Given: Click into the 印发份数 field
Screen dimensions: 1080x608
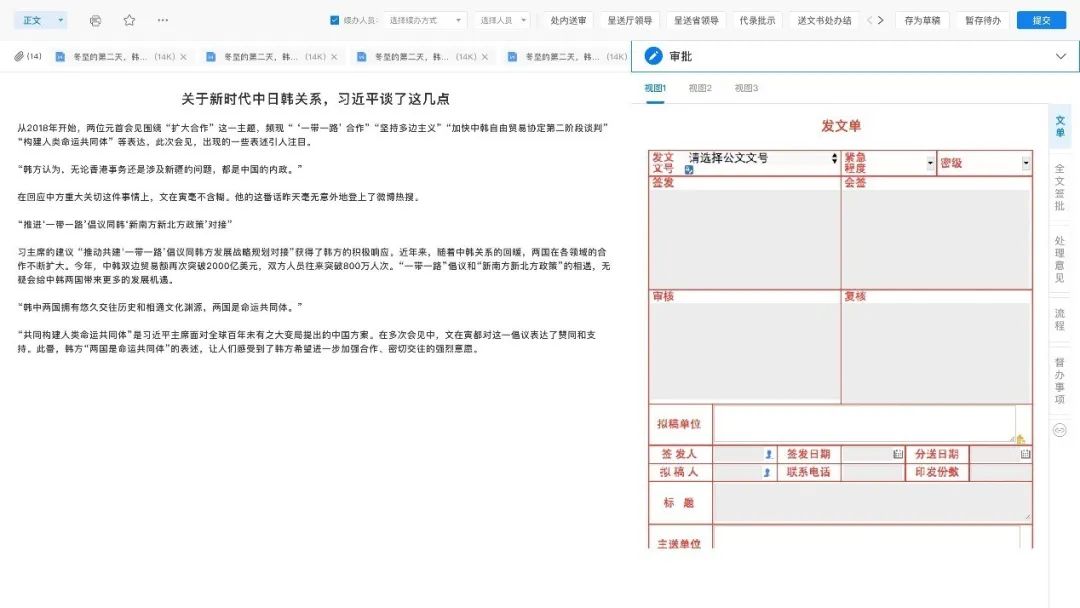Looking at the screenshot, I should 1000,472.
